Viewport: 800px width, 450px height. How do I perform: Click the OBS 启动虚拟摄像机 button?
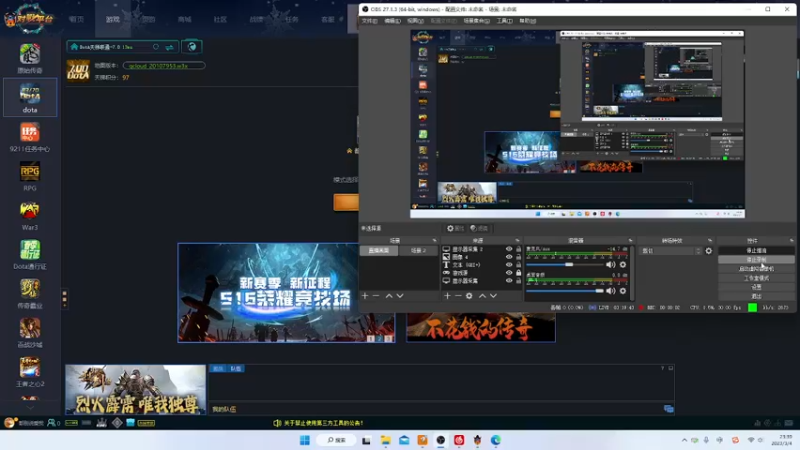click(756, 269)
